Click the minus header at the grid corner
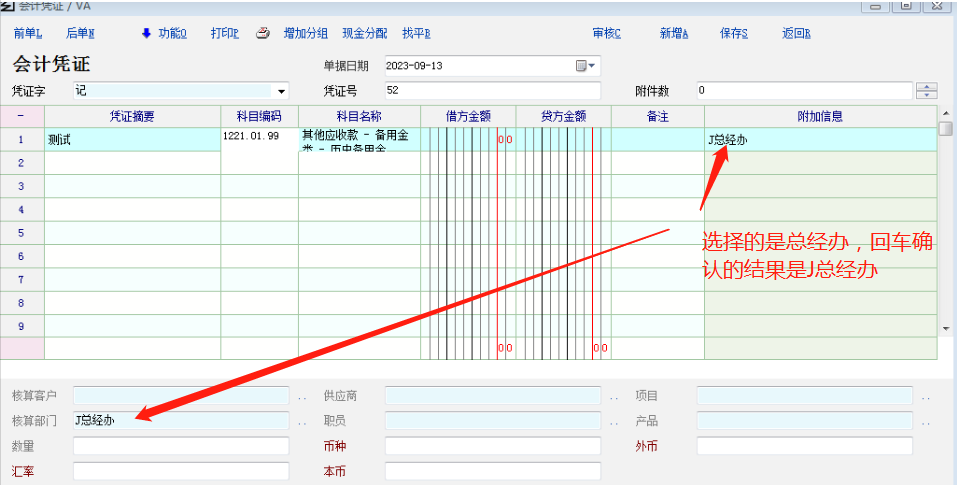The image size is (957, 485). point(21,117)
